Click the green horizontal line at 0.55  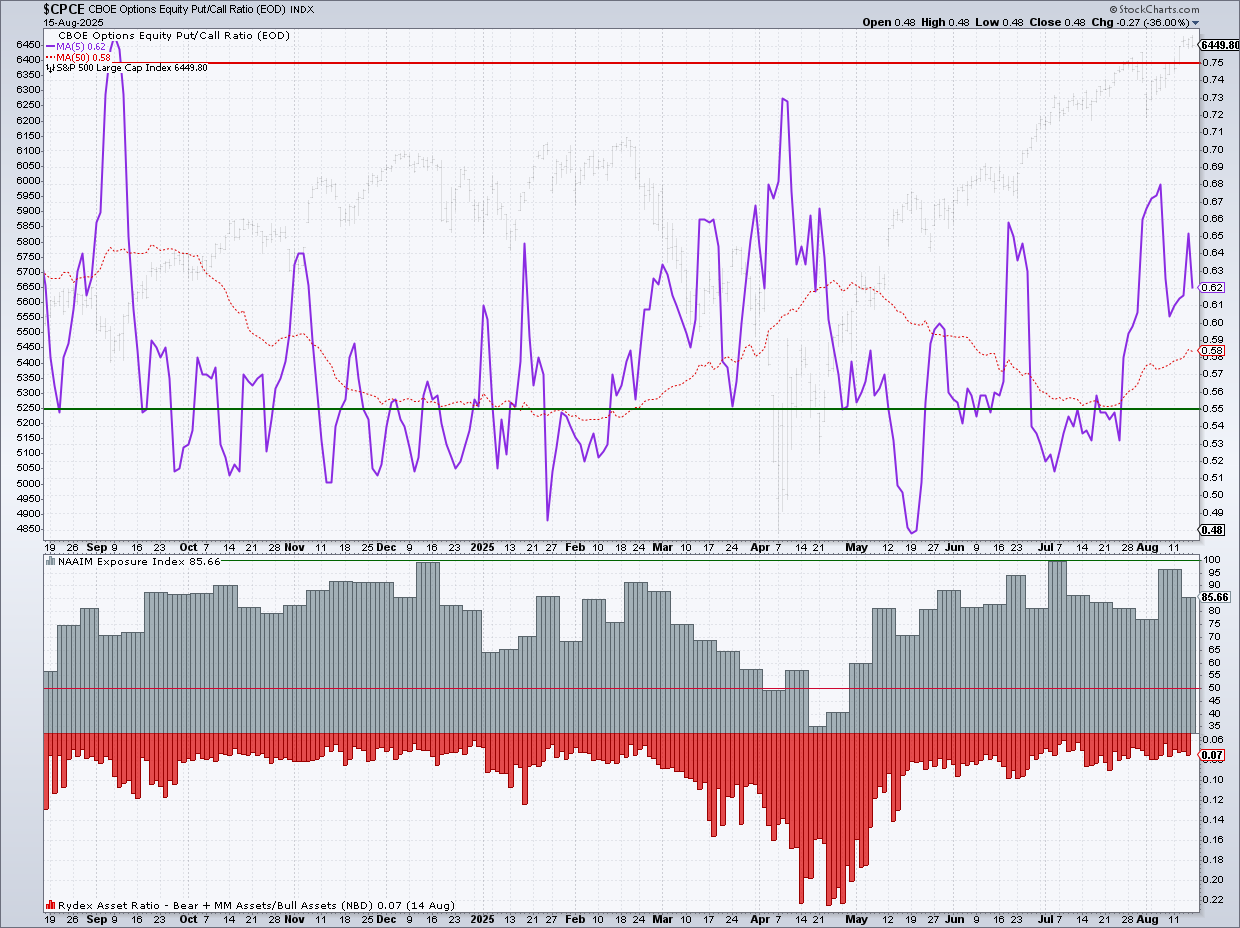click(x=620, y=409)
